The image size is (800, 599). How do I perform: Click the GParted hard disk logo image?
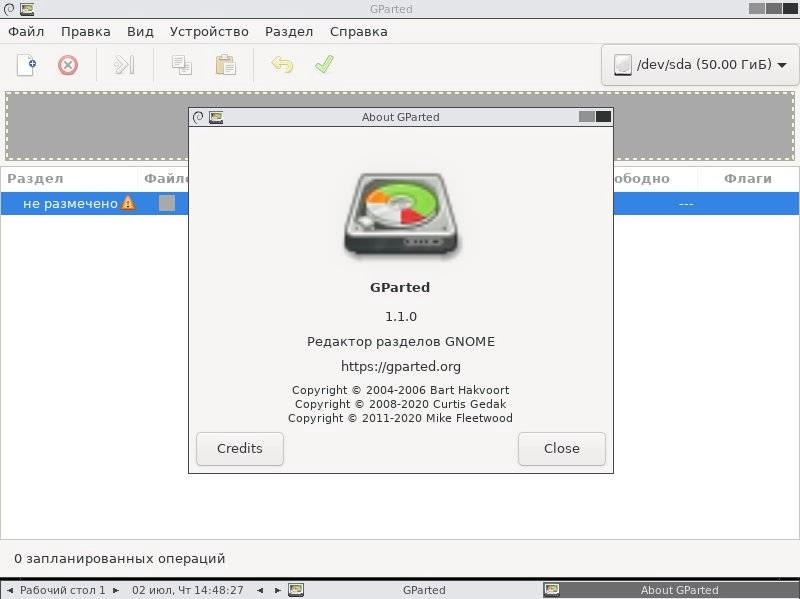pos(401,214)
